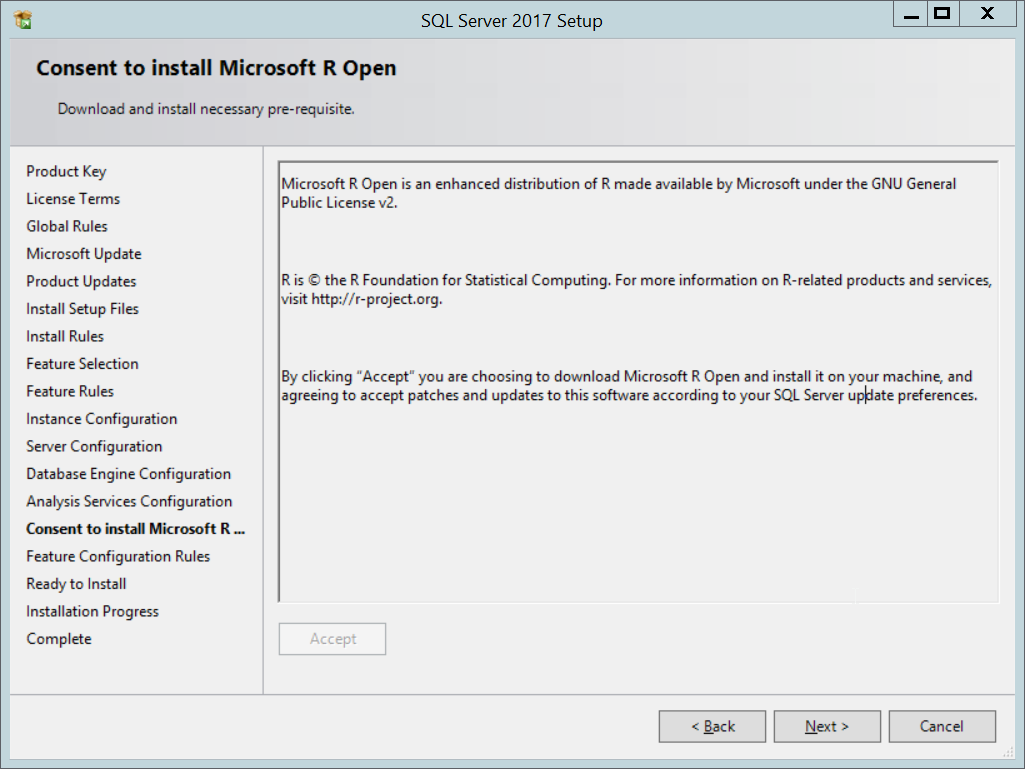Open Server Configuration step
This screenshot has width=1025, height=769.
click(x=94, y=446)
